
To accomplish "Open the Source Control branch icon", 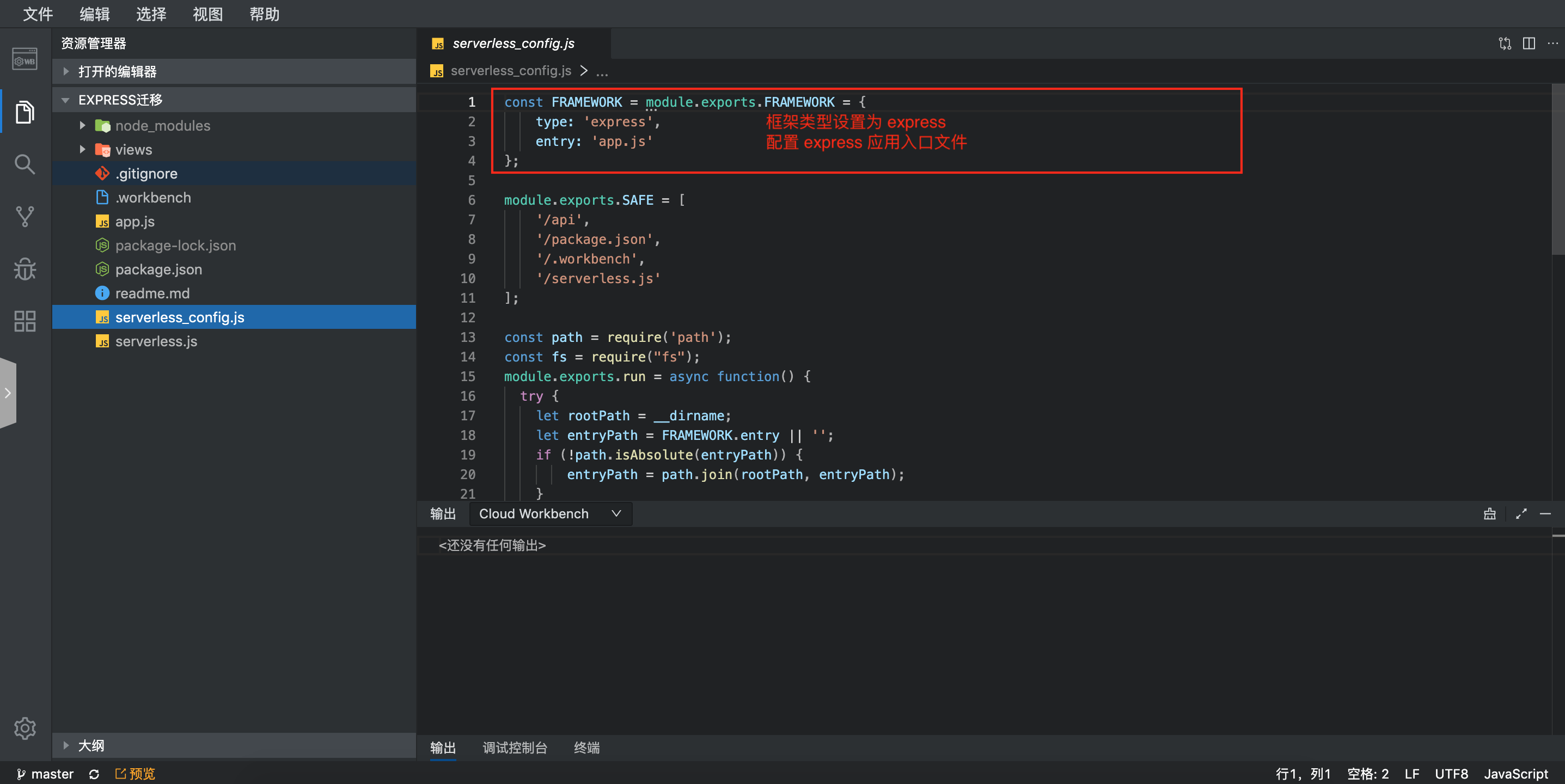I will point(25,216).
